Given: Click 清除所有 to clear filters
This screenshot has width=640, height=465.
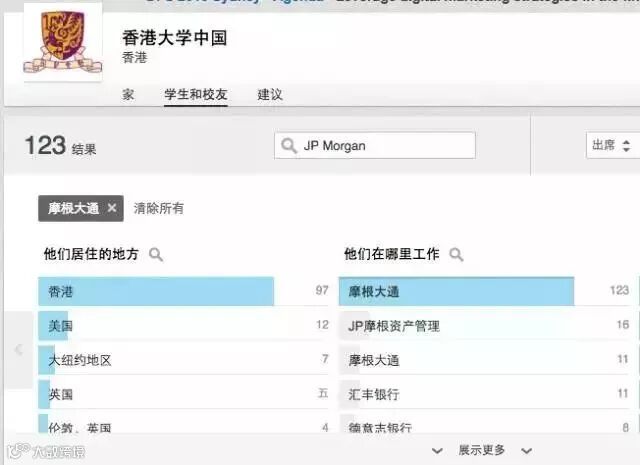Looking at the screenshot, I should (x=158, y=208).
